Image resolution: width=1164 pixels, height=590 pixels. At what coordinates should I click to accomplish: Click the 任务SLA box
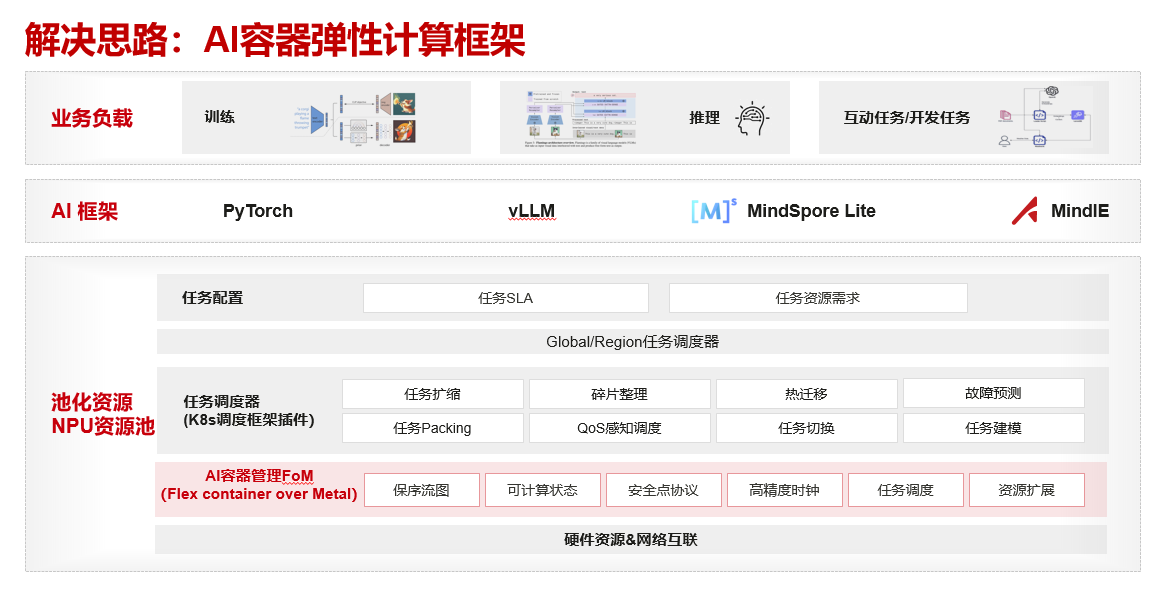[505, 298]
